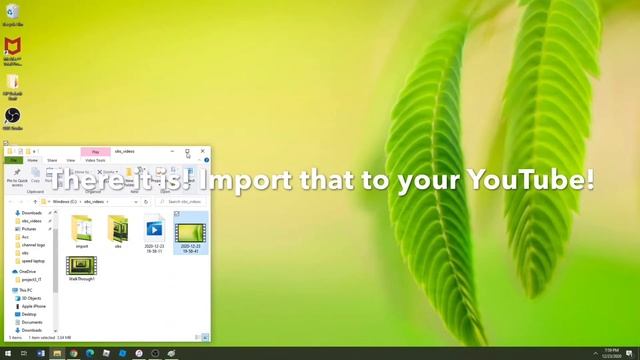Image resolution: width=640 pixels, height=360 pixels.
Task: Open the Video Tools ribbon tab
Action: click(96, 160)
